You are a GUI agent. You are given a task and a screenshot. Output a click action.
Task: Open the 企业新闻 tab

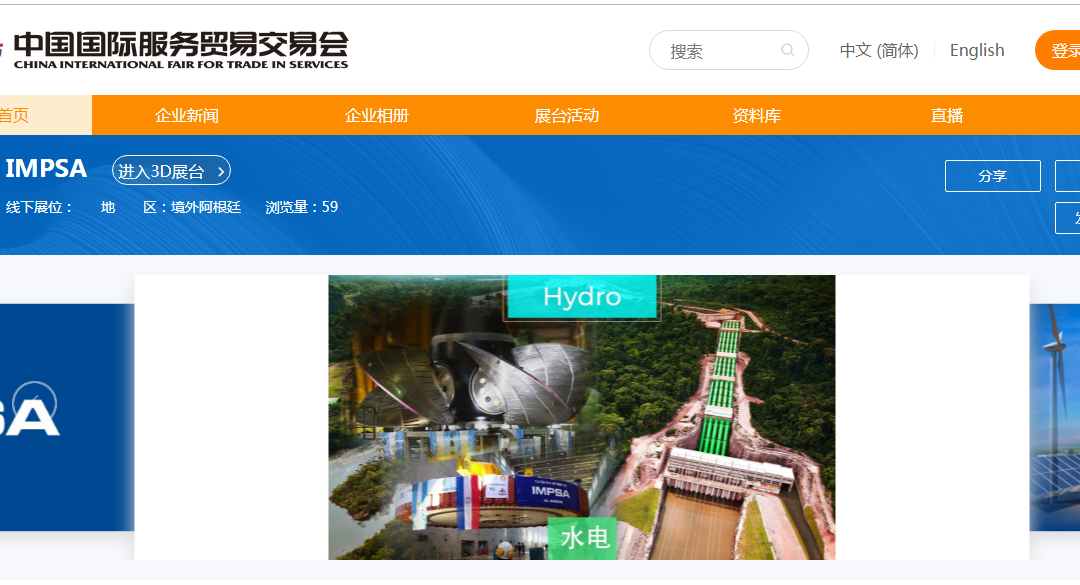pos(187,115)
